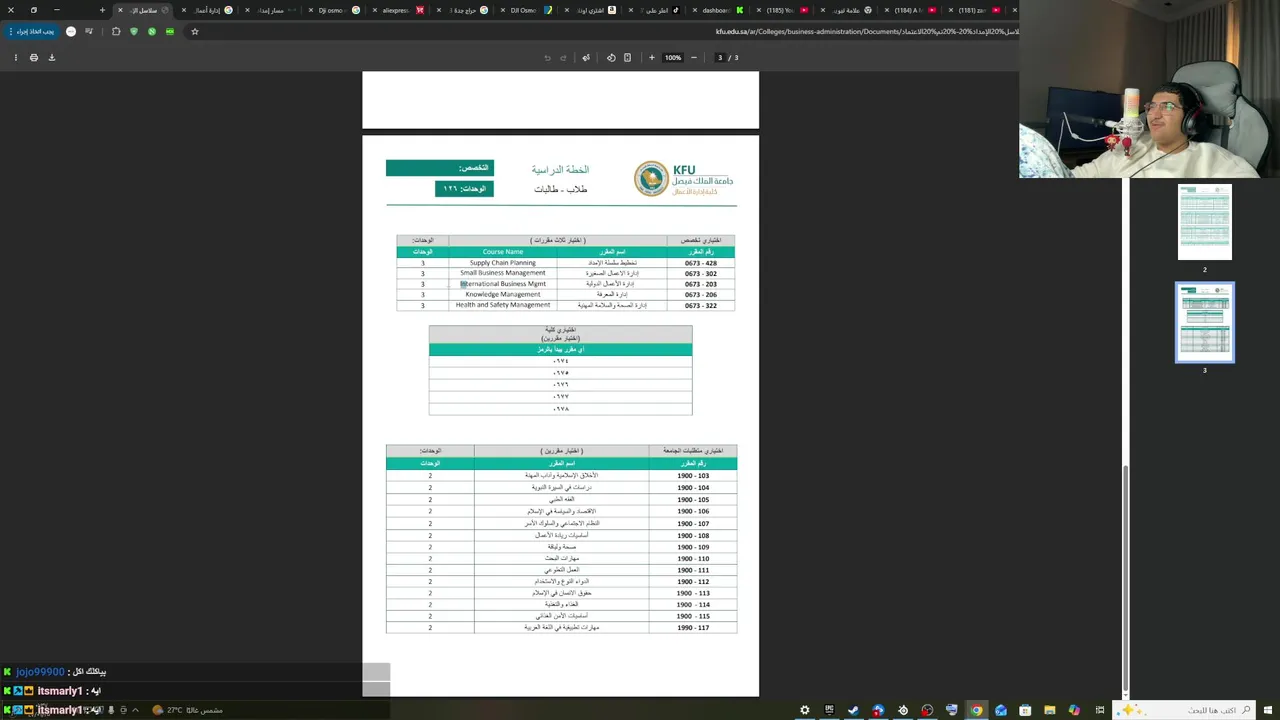
Task: Open page 2 thumbnail in sidebar
Action: click(x=1204, y=221)
